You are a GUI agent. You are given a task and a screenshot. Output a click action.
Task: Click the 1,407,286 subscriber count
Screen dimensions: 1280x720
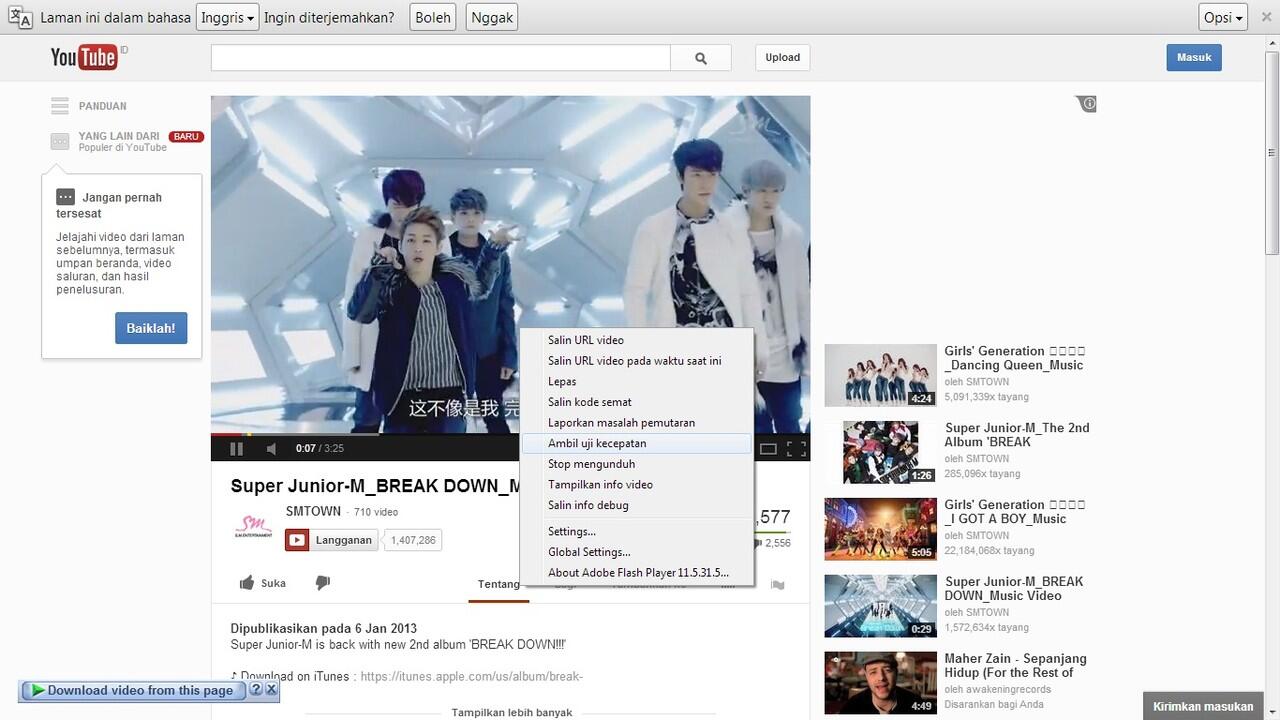413,540
